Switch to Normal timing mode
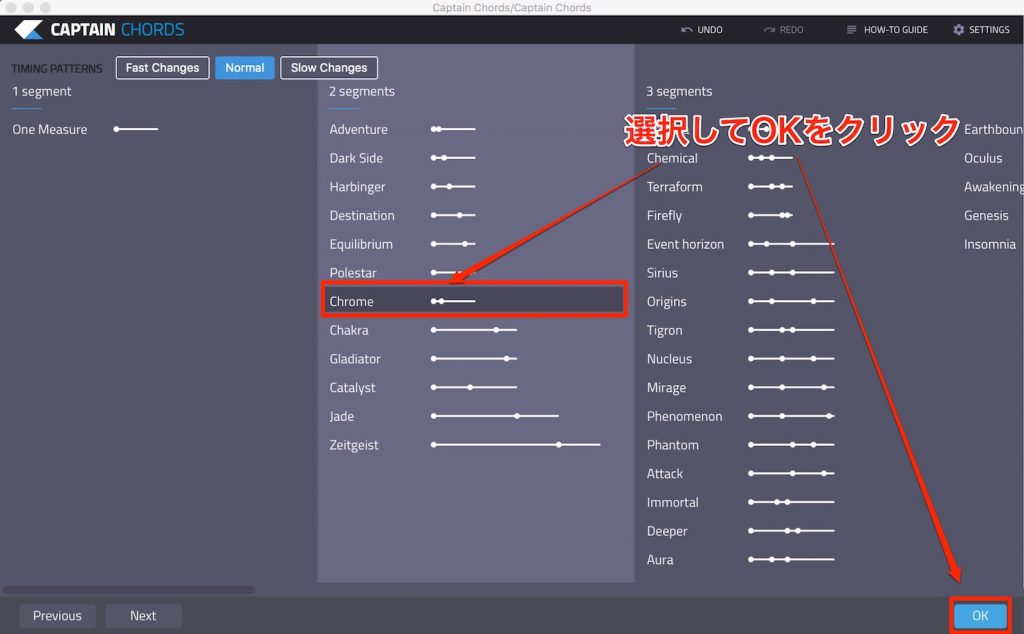 (x=244, y=67)
